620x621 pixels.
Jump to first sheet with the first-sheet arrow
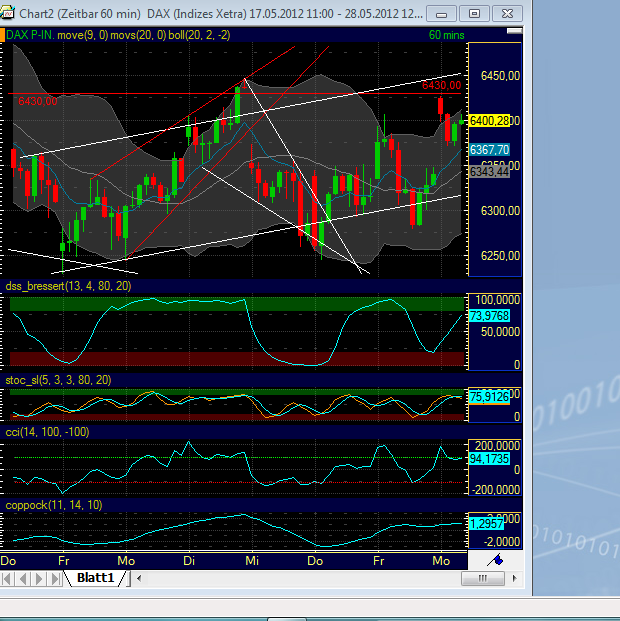(x=8, y=579)
